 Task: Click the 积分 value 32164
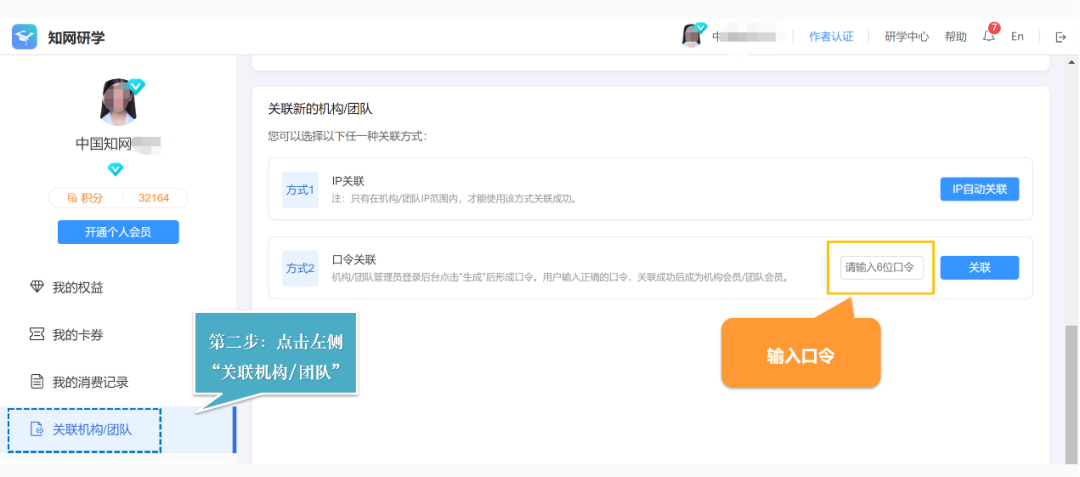154,198
